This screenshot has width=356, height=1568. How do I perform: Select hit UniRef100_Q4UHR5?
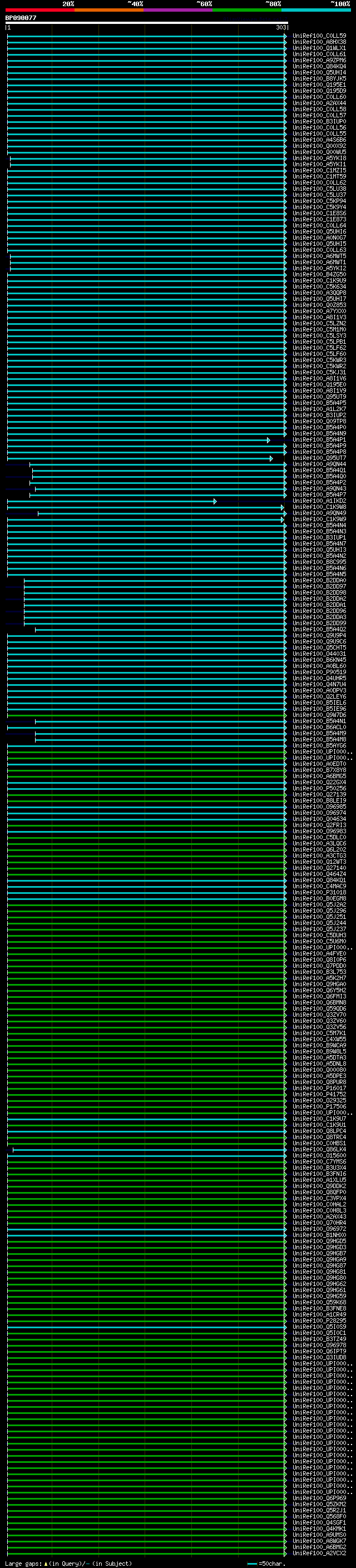(319, 678)
